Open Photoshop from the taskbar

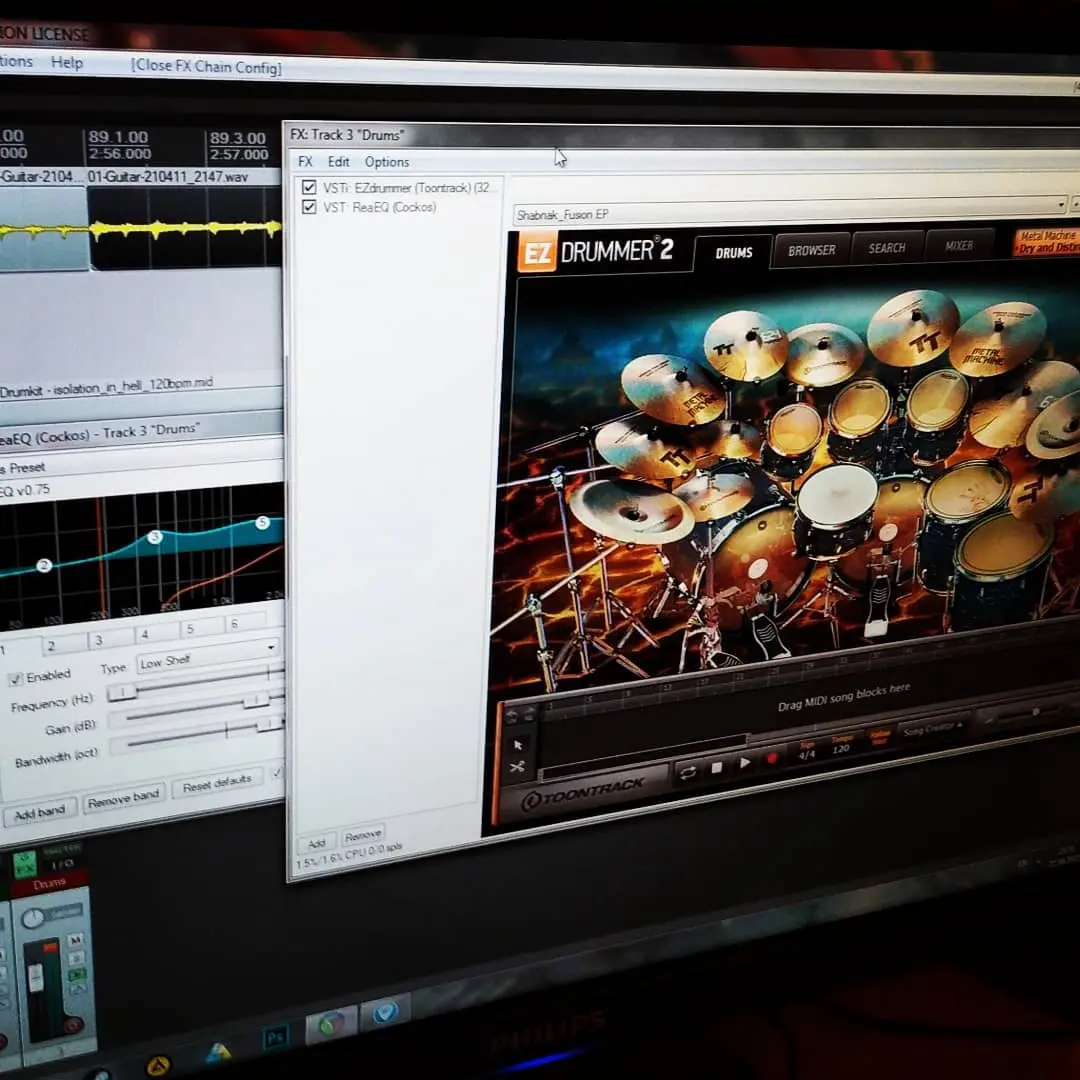[x=275, y=1036]
